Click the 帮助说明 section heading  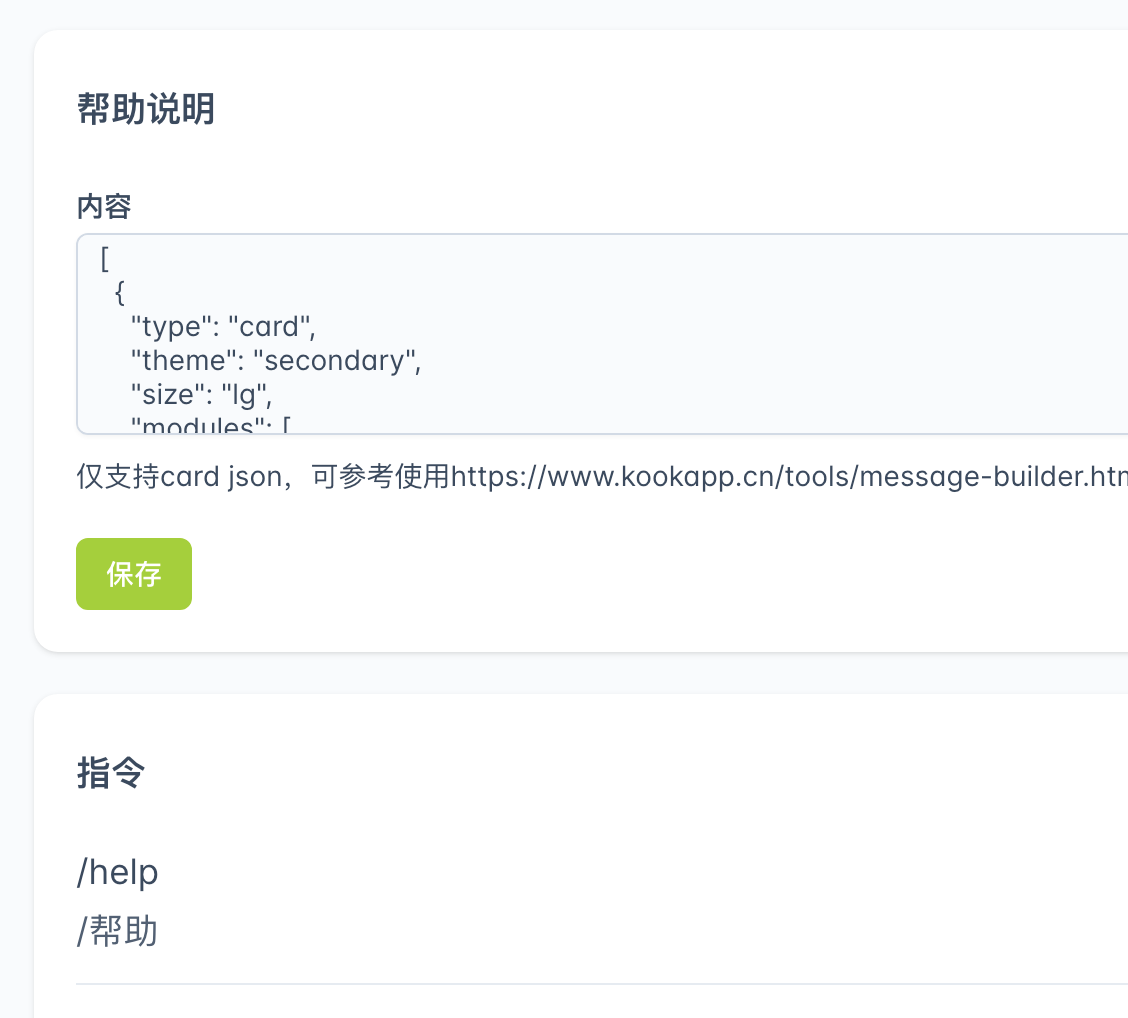coord(146,110)
